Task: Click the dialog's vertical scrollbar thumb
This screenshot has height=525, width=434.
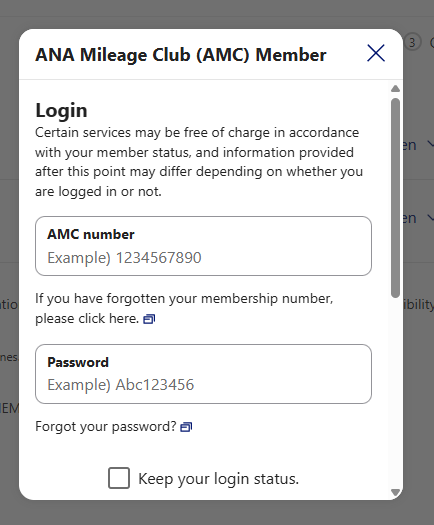Action: [x=395, y=198]
